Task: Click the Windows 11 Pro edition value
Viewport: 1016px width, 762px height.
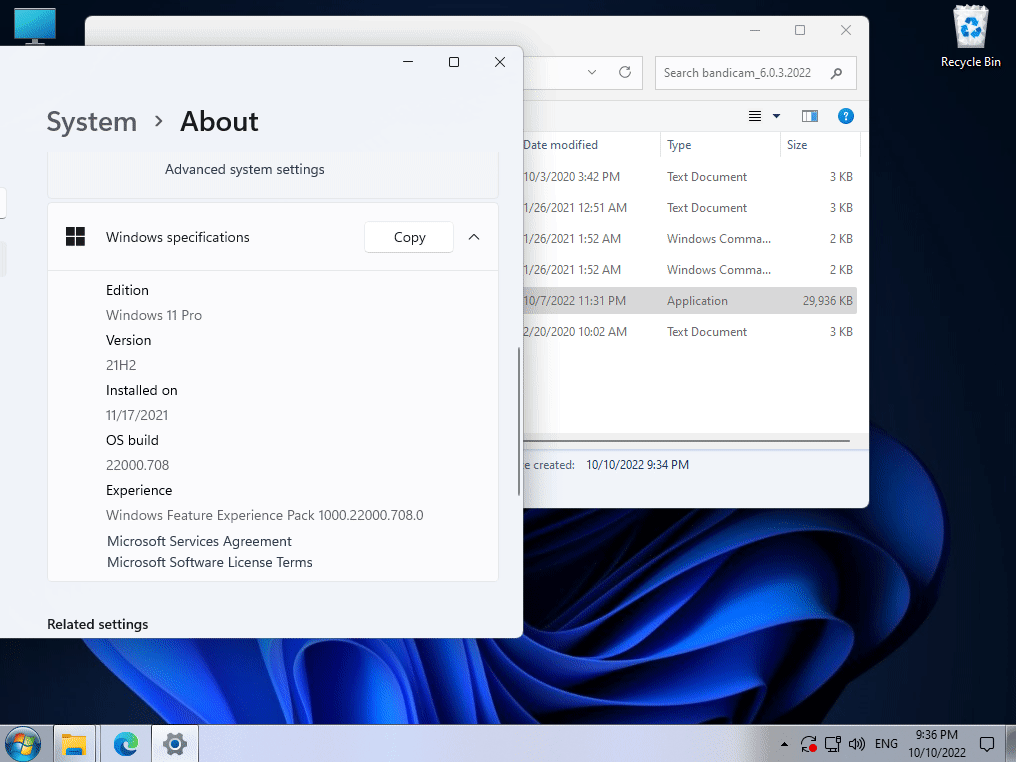Action: (x=154, y=316)
